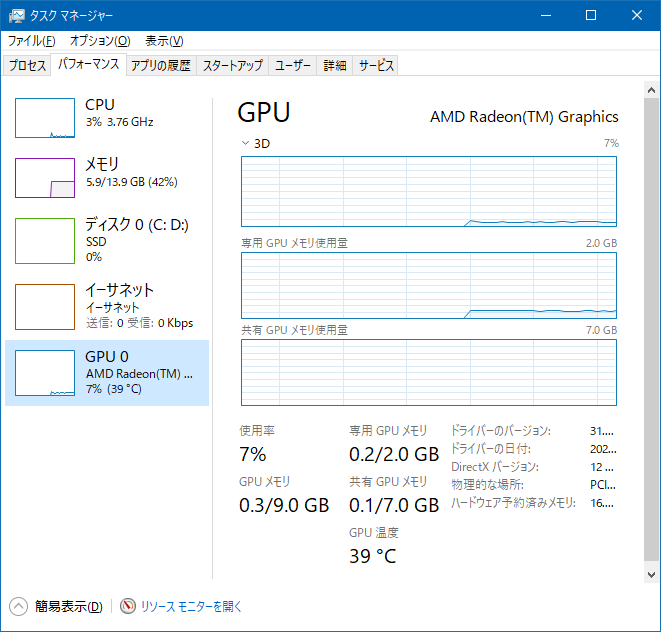Open the 詳細 tab
661x632 pixels.
335,65
